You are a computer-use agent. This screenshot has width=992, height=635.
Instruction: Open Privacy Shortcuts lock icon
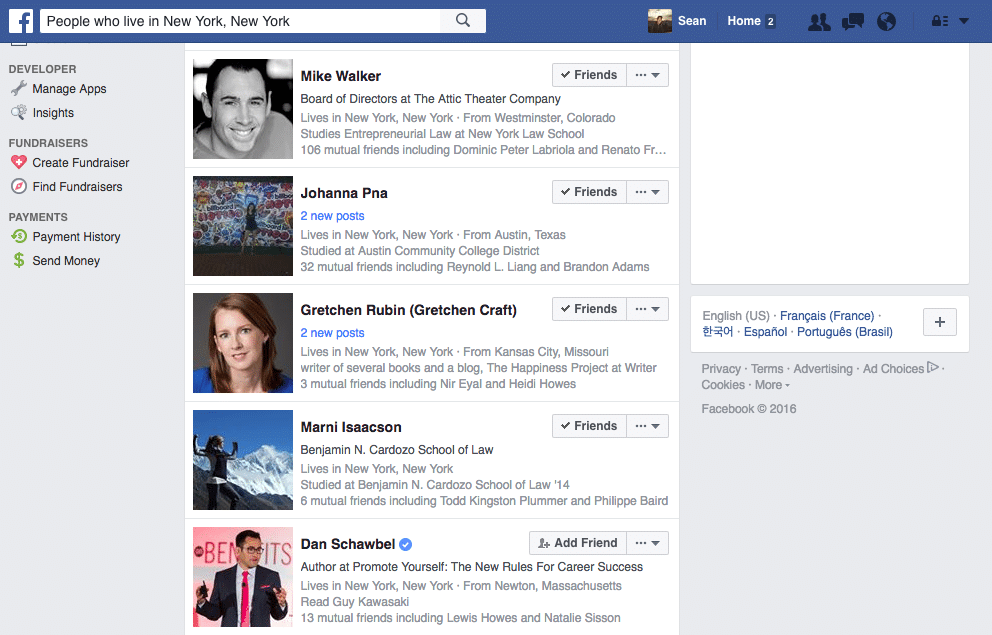point(939,21)
